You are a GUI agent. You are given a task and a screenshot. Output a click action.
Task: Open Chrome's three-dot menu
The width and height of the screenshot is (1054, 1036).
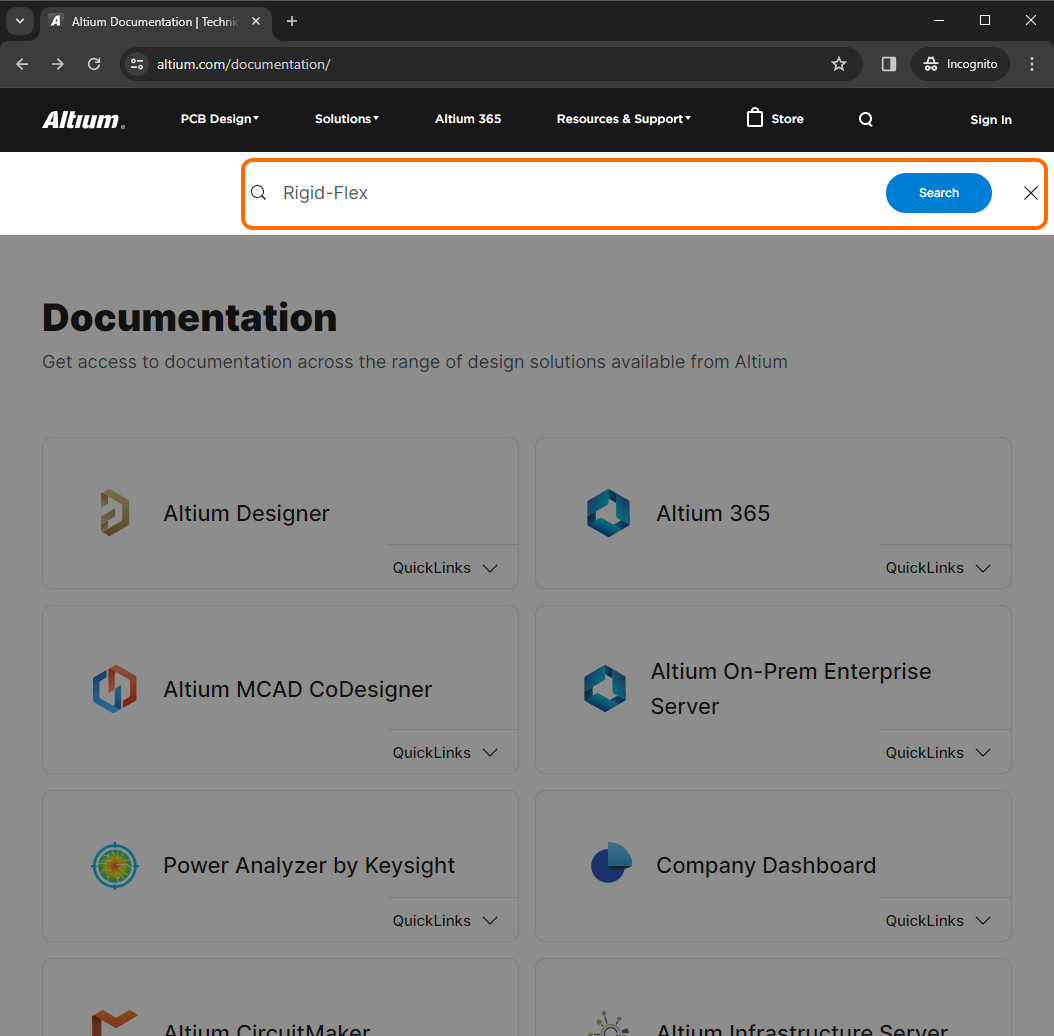tap(1032, 64)
